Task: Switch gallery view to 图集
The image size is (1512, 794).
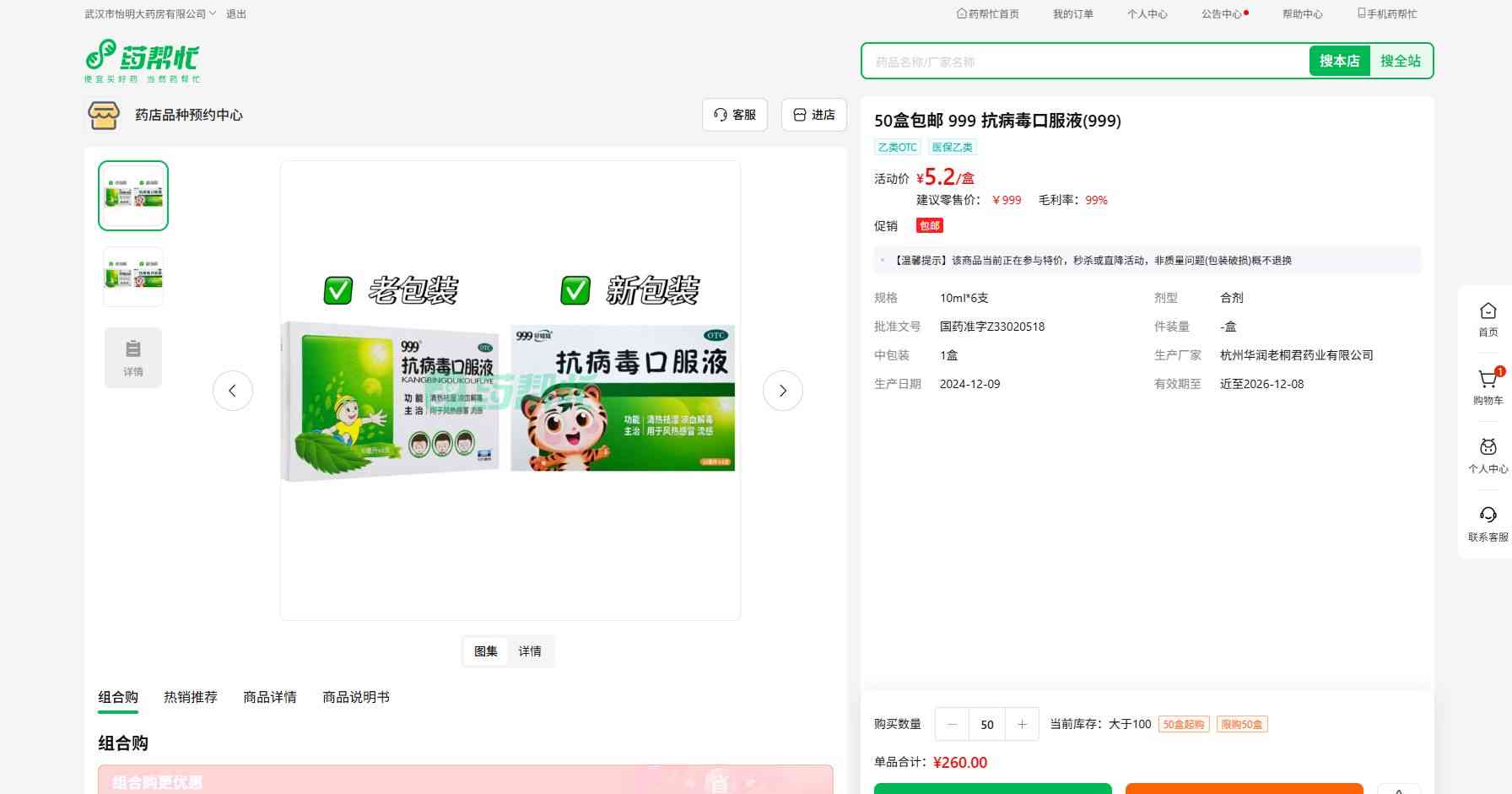Action: point(486,651)
